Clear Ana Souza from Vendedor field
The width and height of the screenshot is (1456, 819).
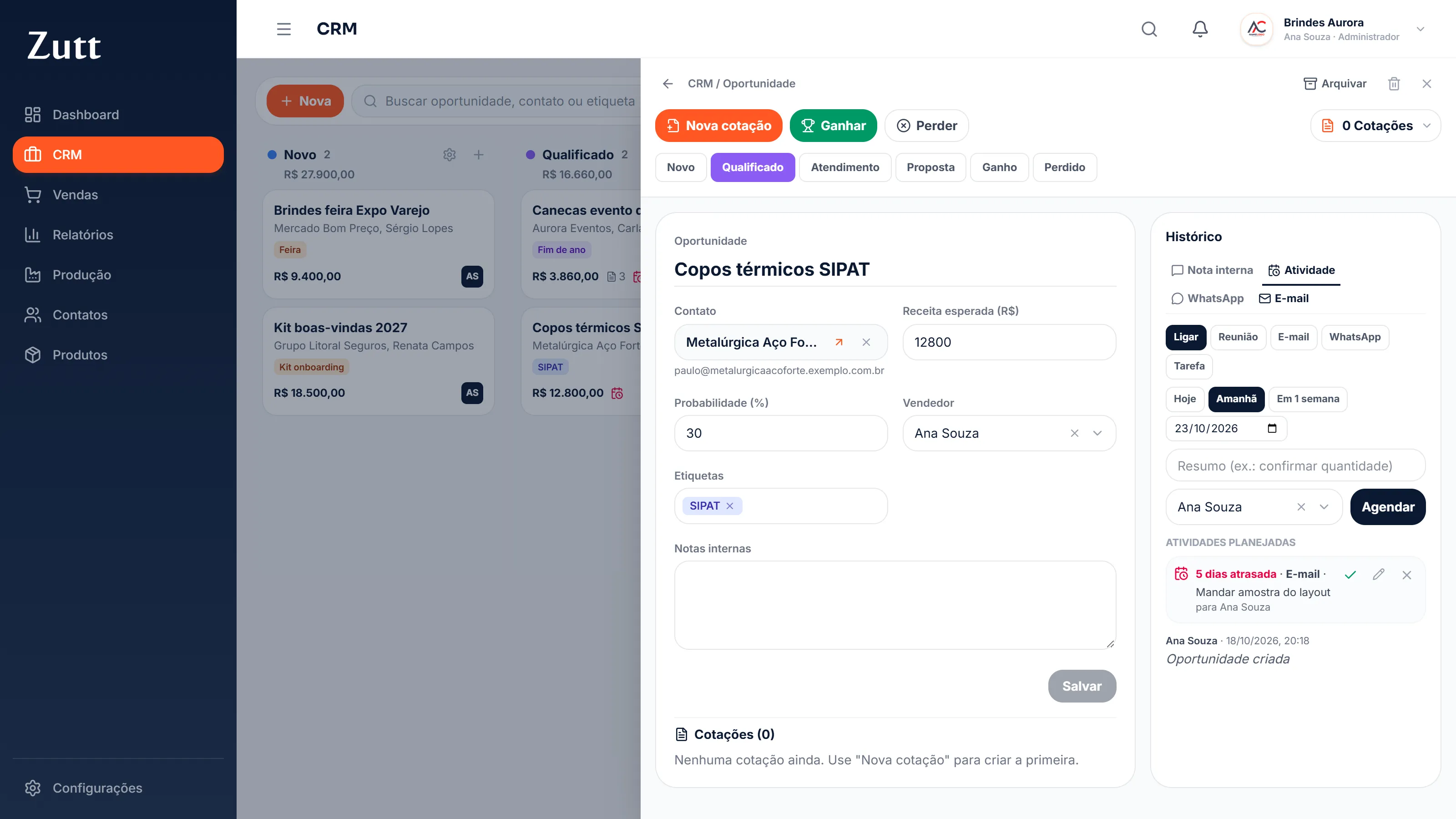pos(1074,434)
